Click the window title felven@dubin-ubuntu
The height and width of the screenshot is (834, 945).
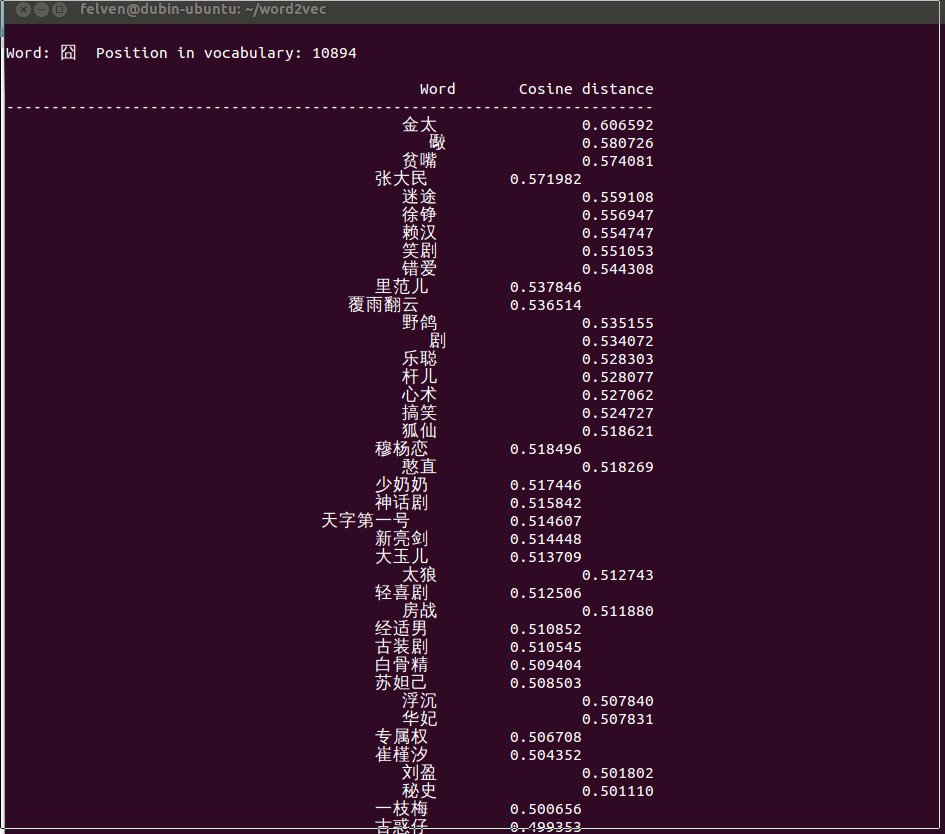[x=203, y=10]
